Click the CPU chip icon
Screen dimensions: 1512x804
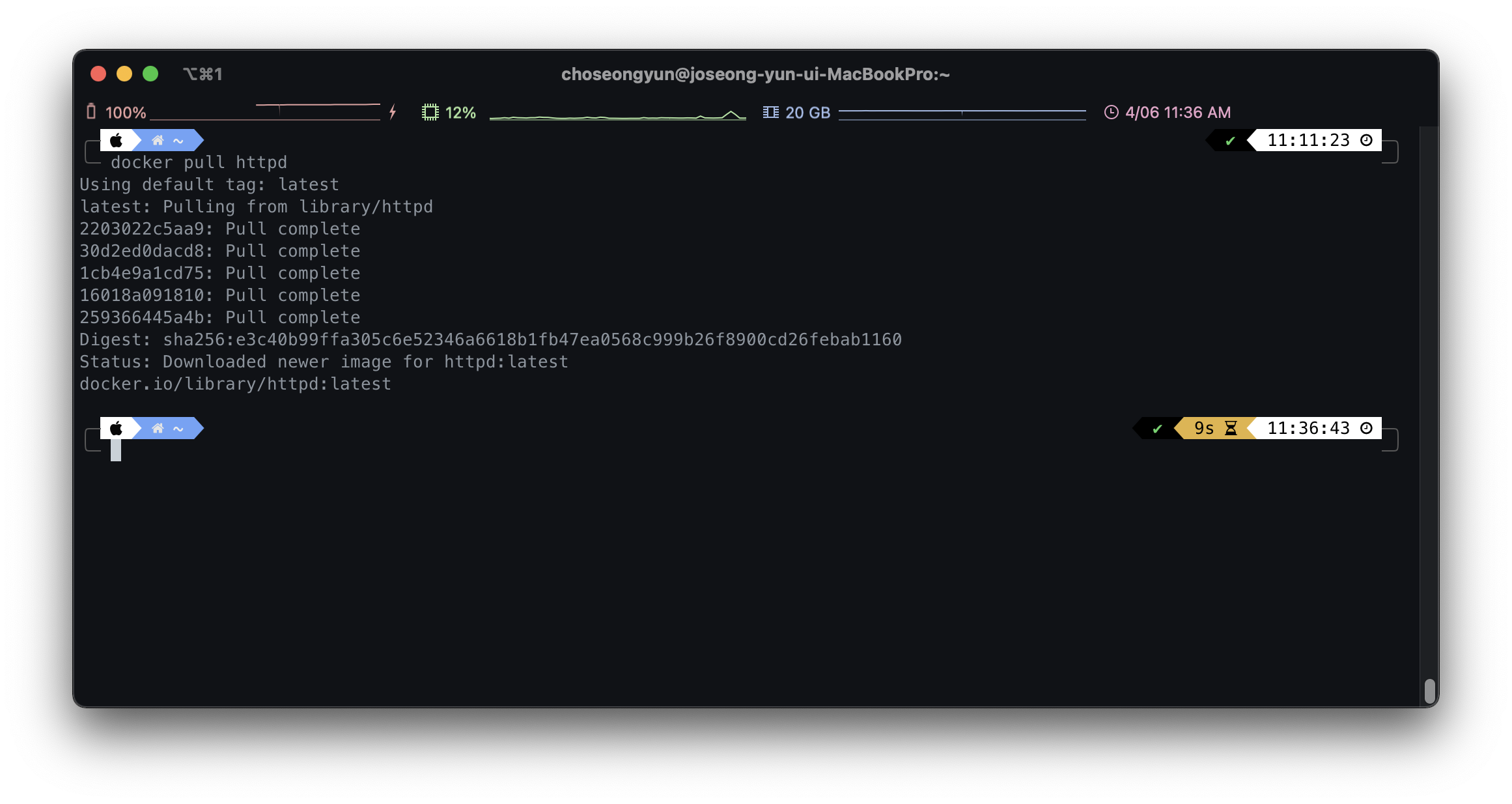click(x=430, y=112)
